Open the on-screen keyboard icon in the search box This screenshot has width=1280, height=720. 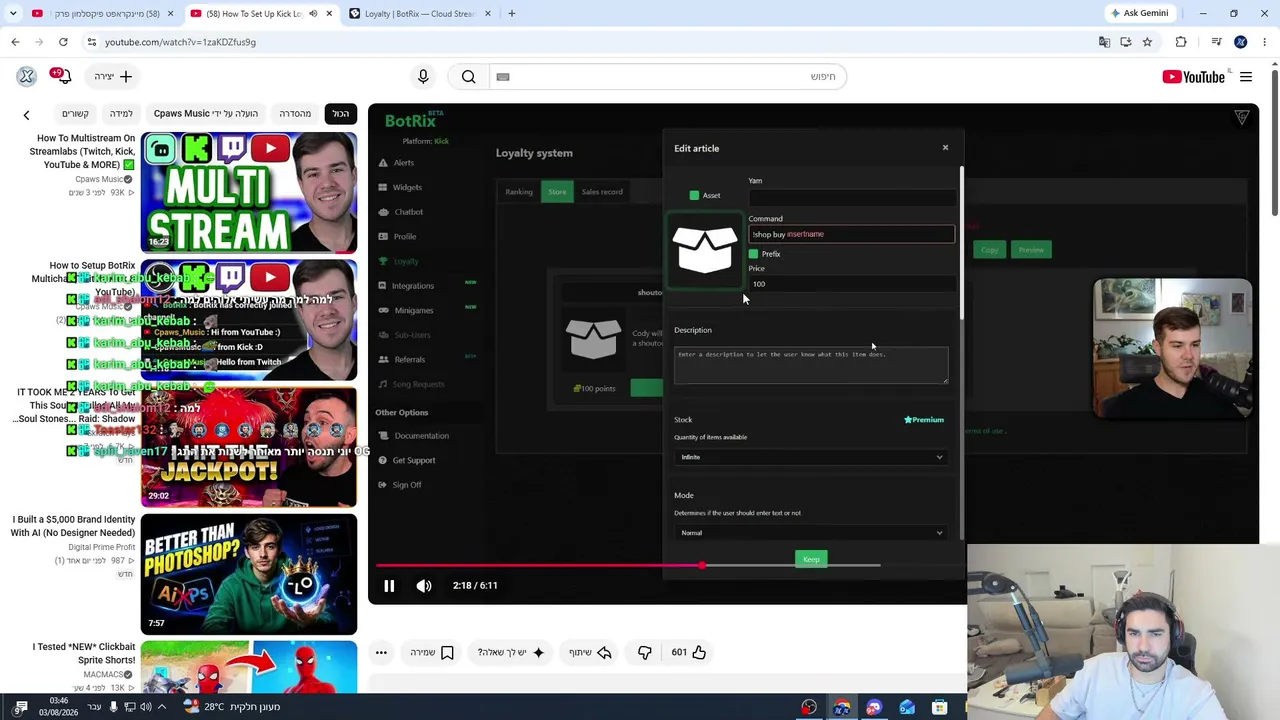[503, 77]
